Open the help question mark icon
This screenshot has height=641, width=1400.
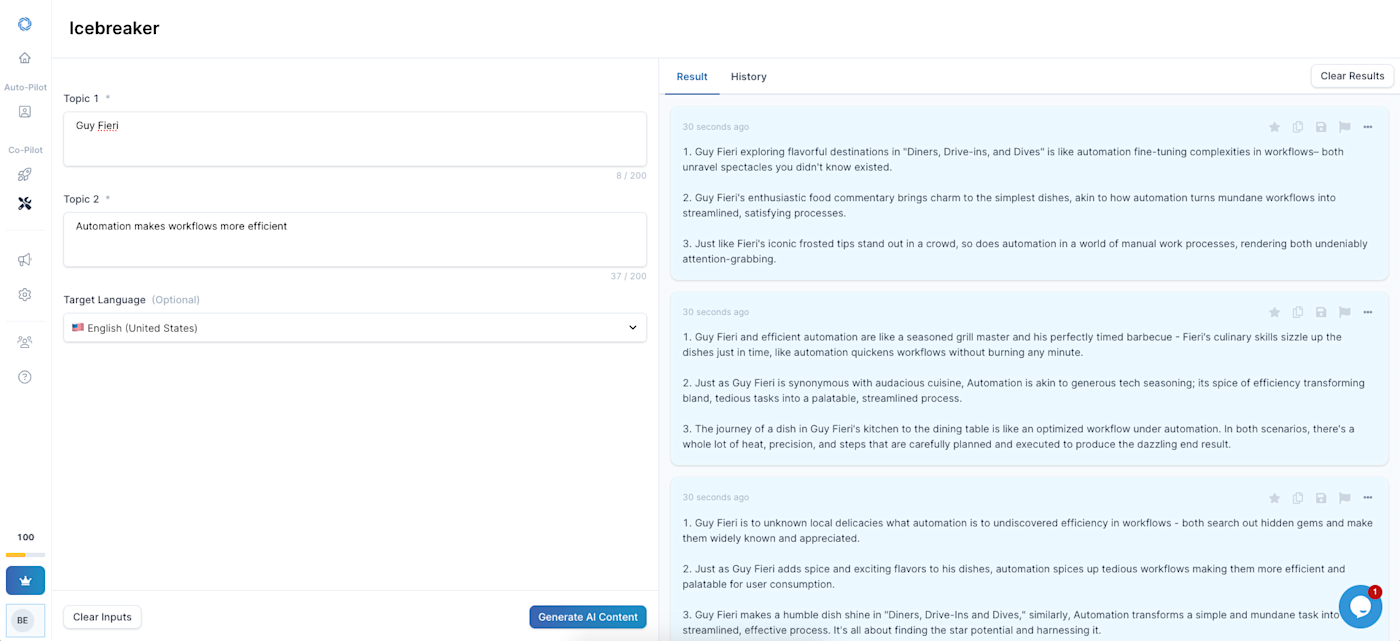coord(25,377)
